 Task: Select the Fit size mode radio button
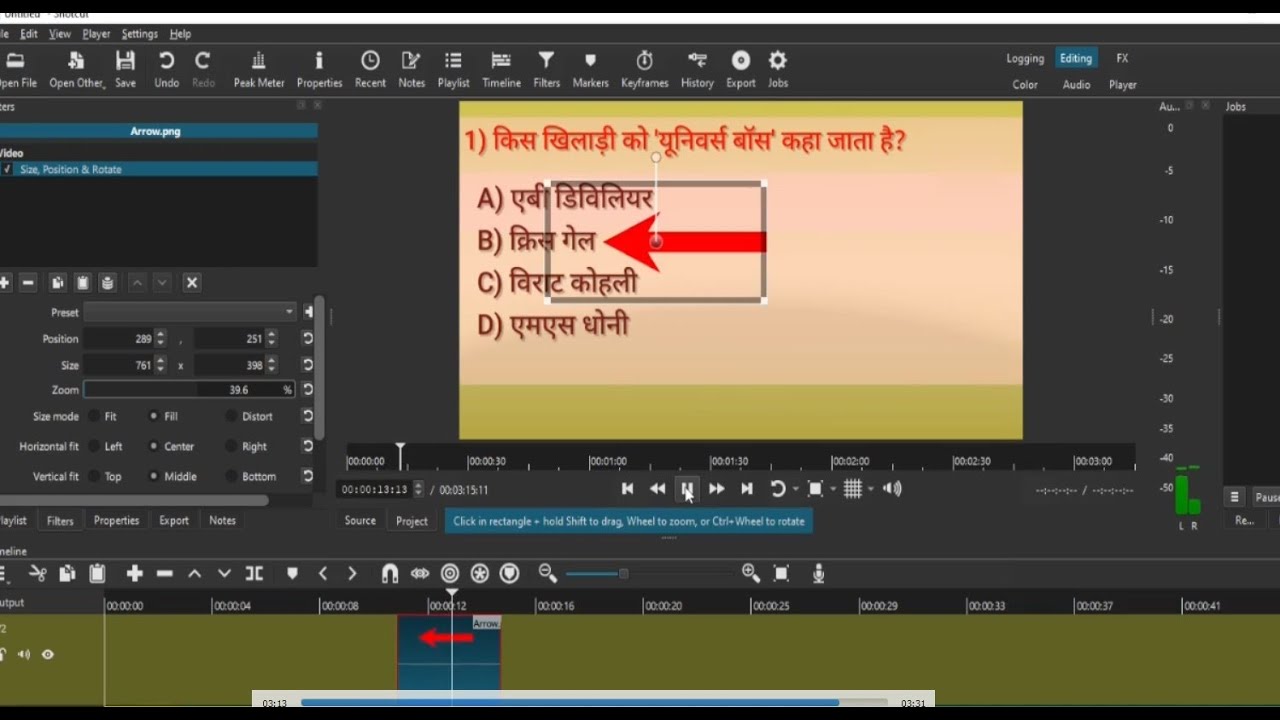click(94, 416)
